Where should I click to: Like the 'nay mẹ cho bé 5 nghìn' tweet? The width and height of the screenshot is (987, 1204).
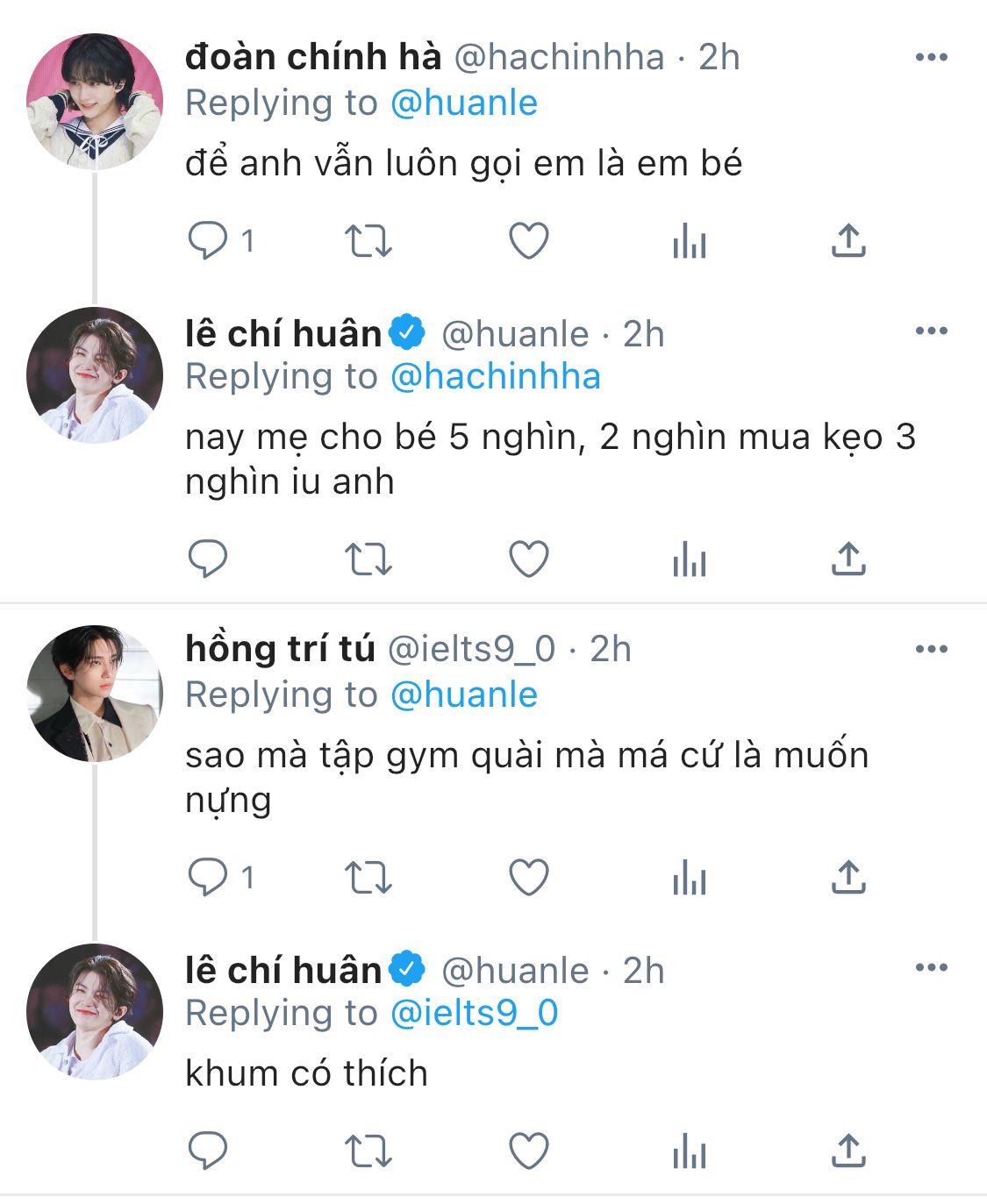[x=529, y=559]
